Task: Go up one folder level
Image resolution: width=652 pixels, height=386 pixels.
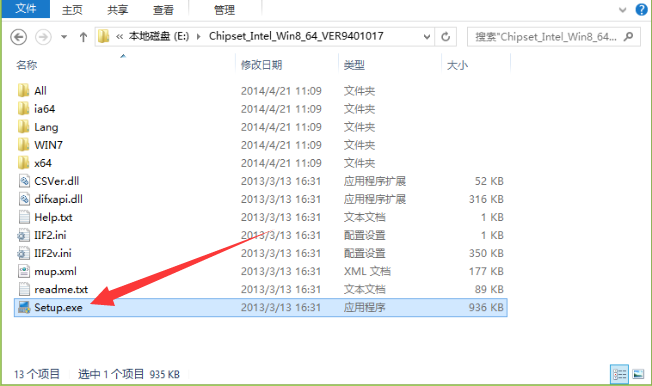Action: coord(83,37)
